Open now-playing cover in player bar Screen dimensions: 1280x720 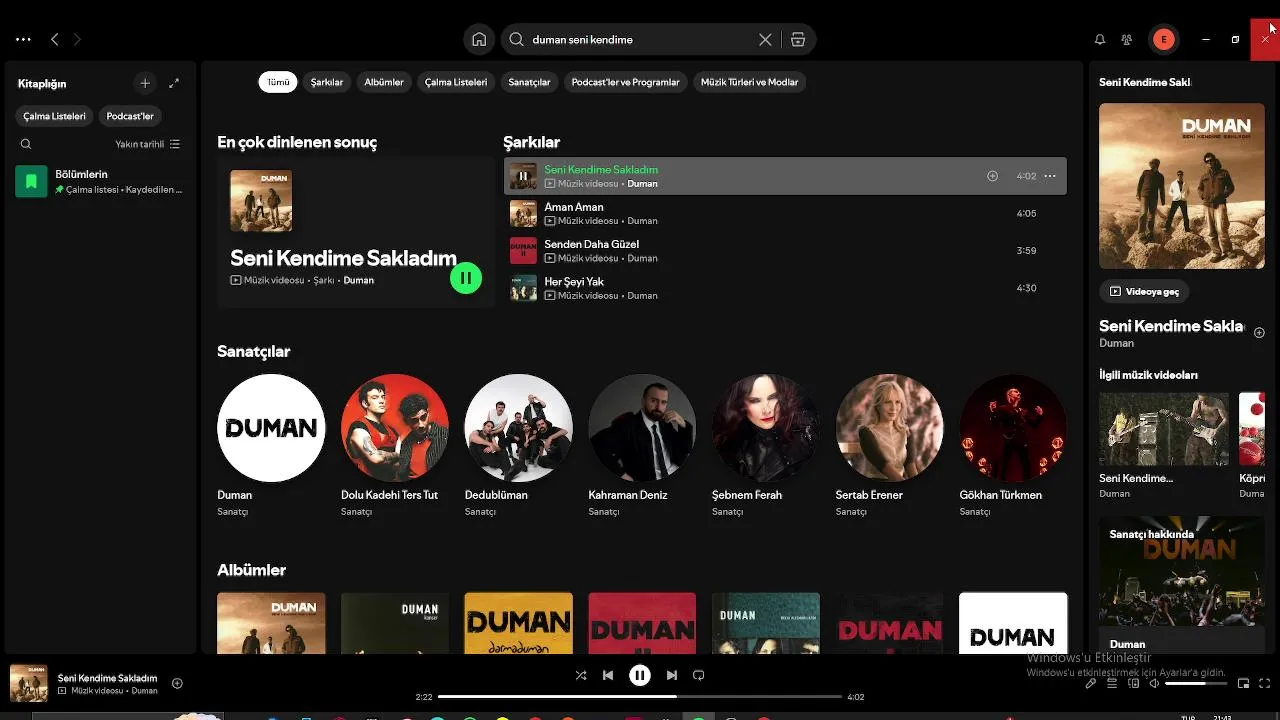click(x=29, y=684)
